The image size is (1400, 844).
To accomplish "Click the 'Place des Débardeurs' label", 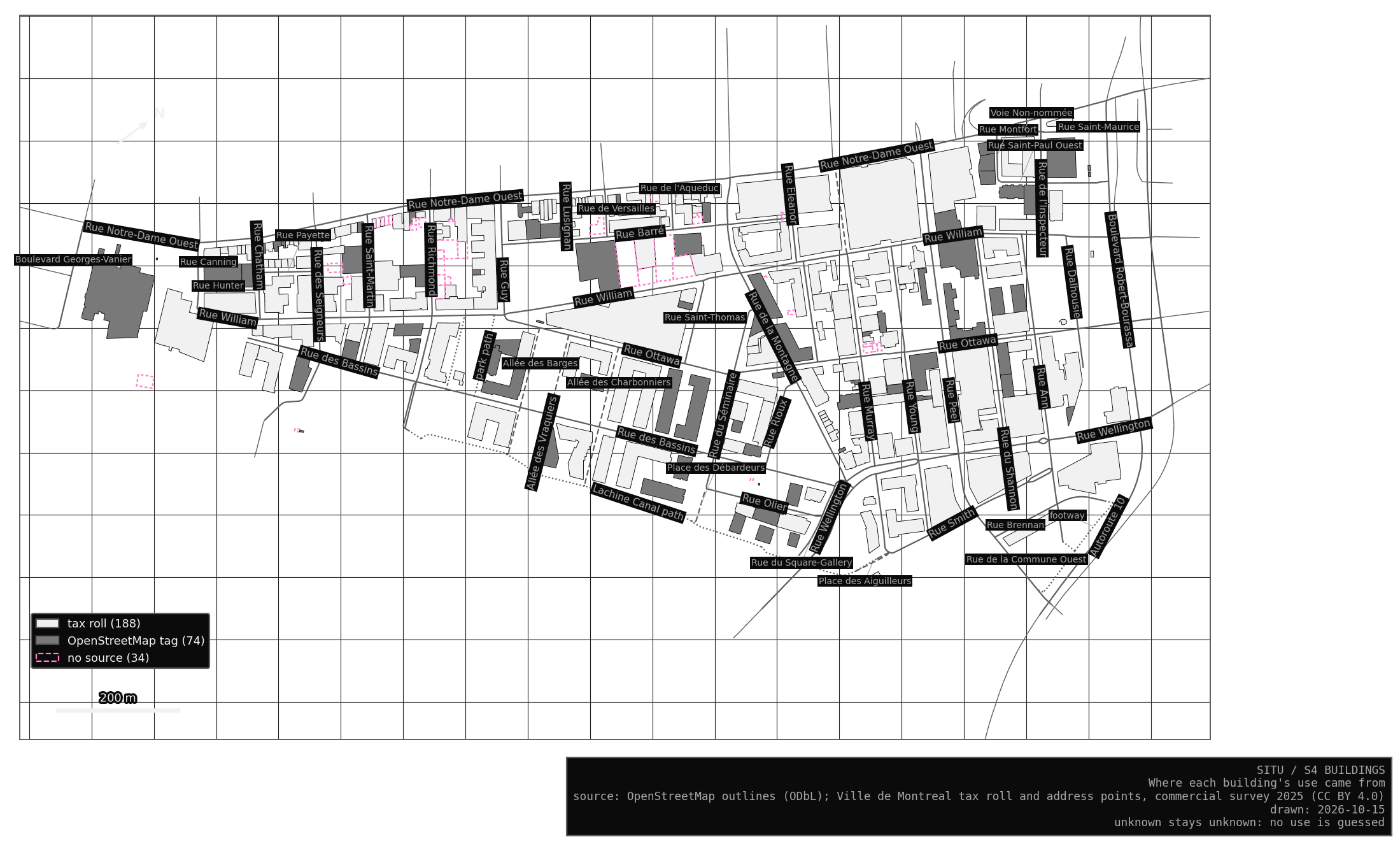I will tap(716, 468).
